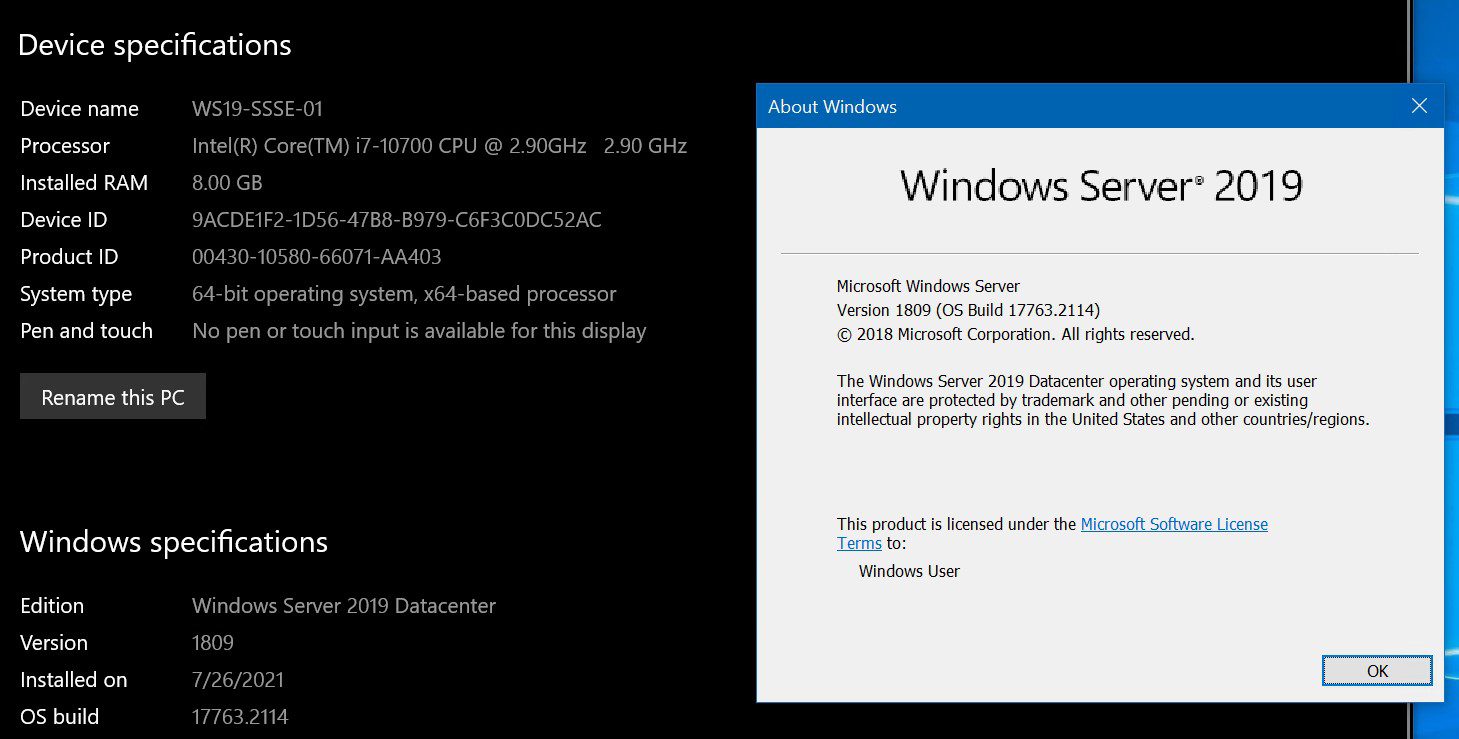Viewport: 1459px width, 739px height.
Task: Click the Windows specifications heading
Action: pos(174,542)
